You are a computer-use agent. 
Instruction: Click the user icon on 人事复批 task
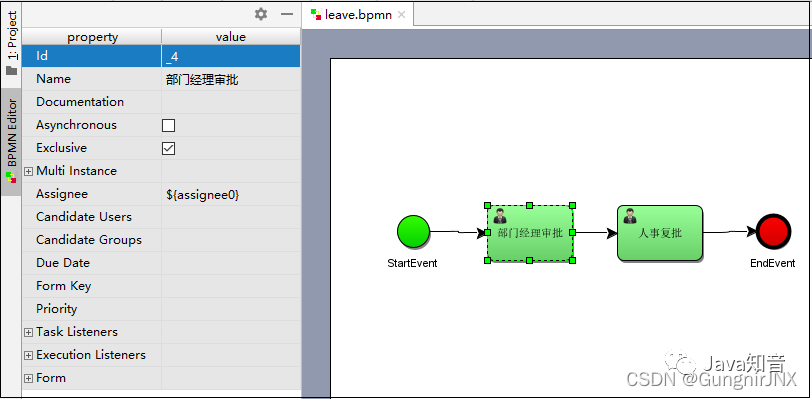pos(630,216)
